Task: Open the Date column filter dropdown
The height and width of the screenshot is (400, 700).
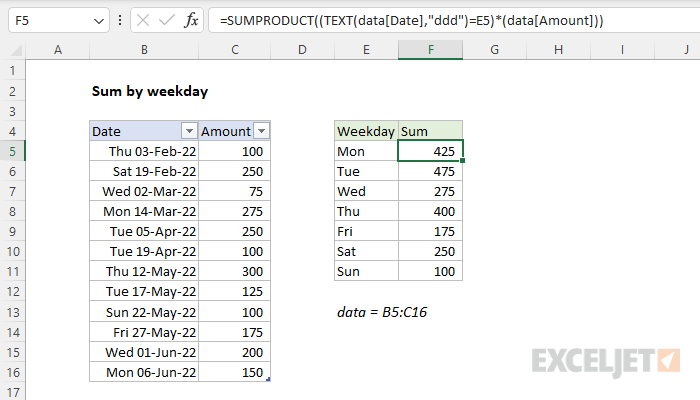Action: click(x=189, y=131)
